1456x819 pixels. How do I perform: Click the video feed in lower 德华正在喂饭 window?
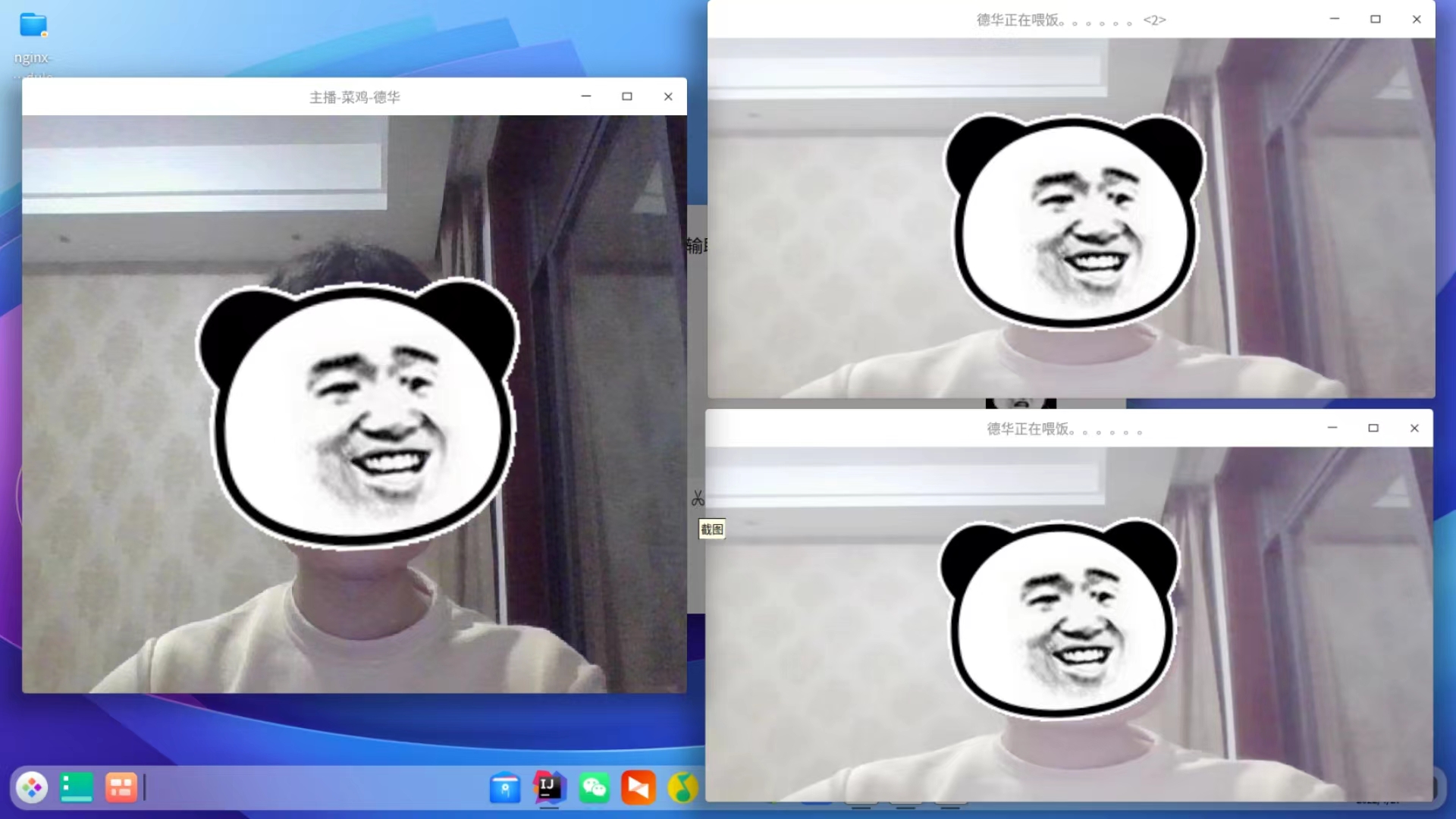[1069, 623]
